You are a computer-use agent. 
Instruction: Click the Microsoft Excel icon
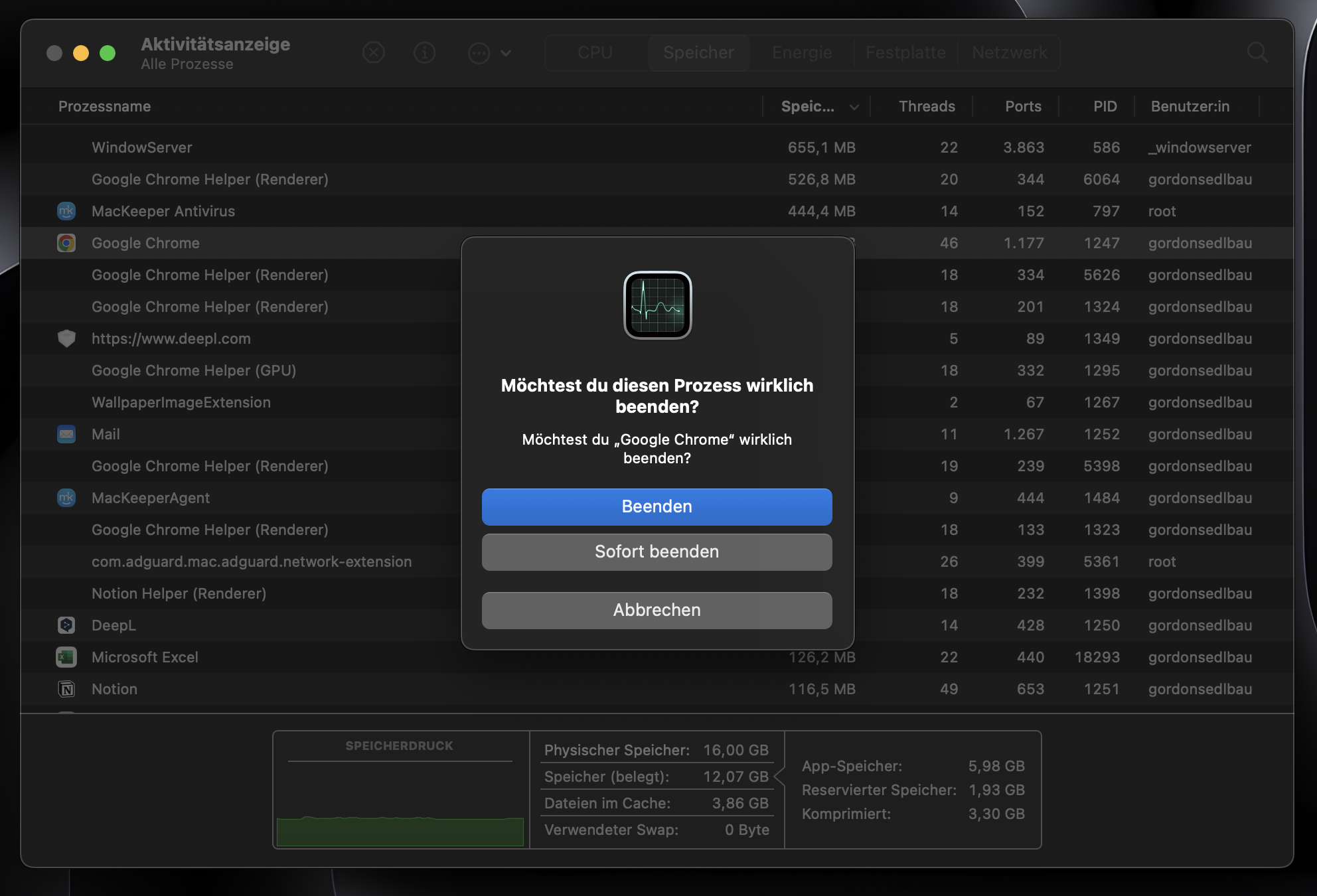click(66, 657)
